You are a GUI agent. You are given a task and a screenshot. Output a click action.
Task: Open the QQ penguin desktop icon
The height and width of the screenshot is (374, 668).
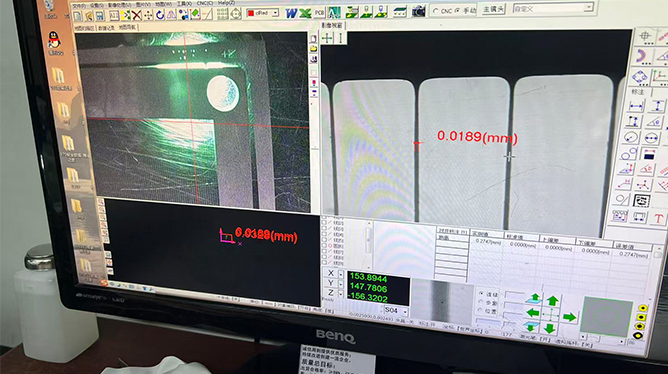[55, 41]
